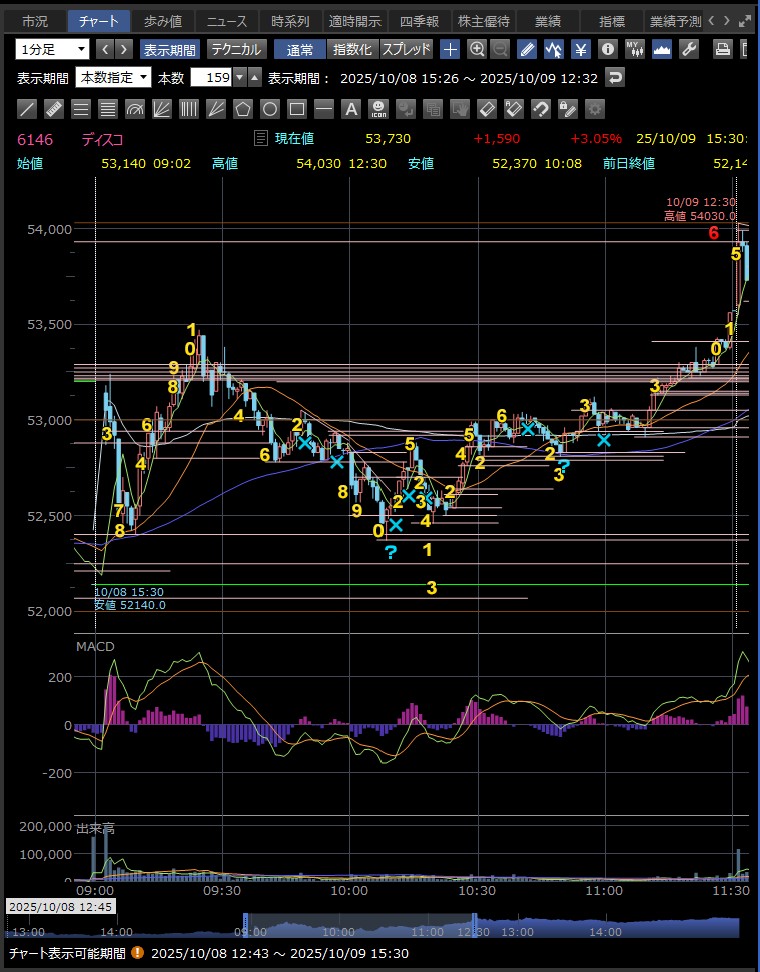Click the info circle icon
Screen dimensions: 760x972
[x=607, y=49]
